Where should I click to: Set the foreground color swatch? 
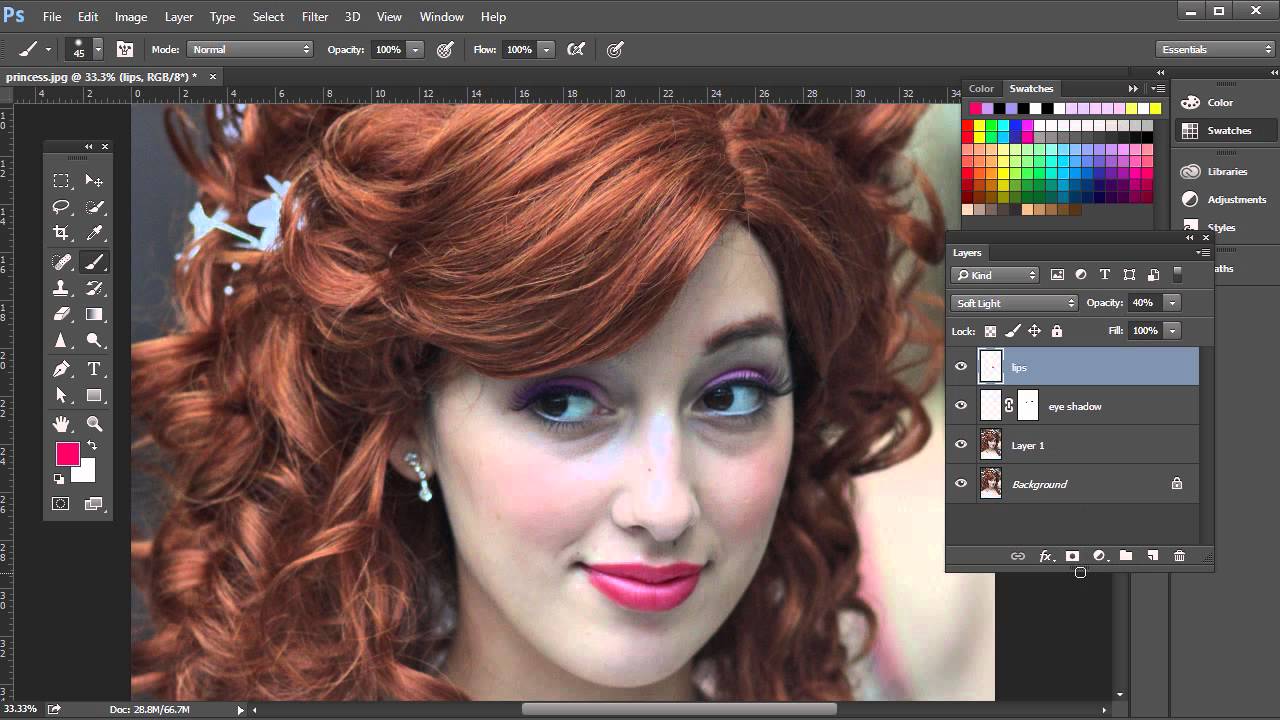(x=66, y=454)
